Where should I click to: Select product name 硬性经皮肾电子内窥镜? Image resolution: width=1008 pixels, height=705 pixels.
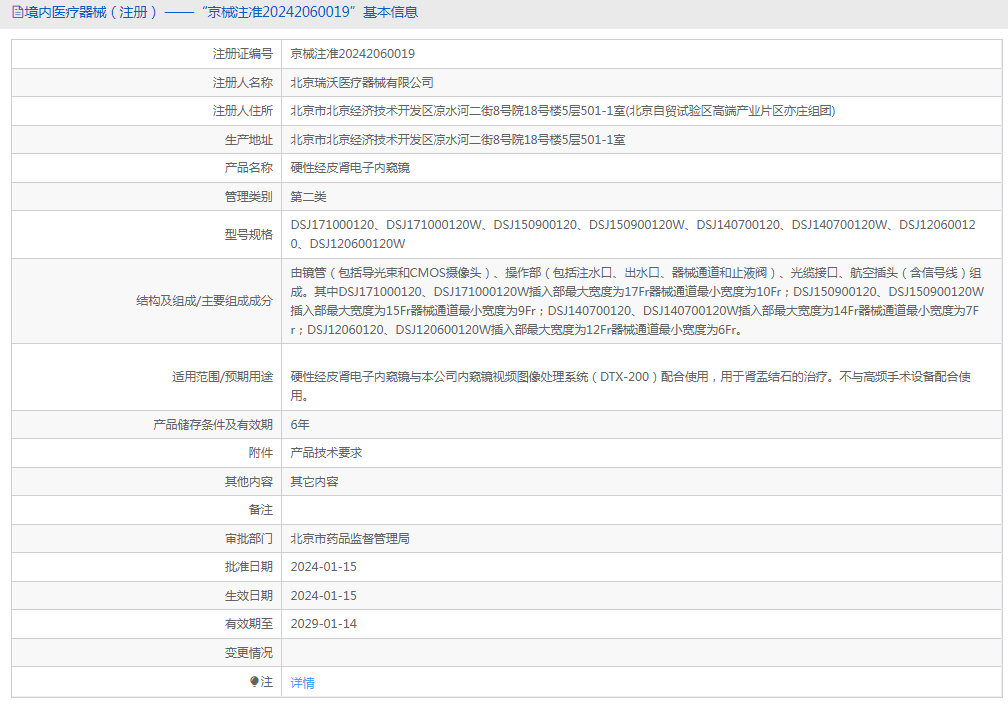point(350,168)
